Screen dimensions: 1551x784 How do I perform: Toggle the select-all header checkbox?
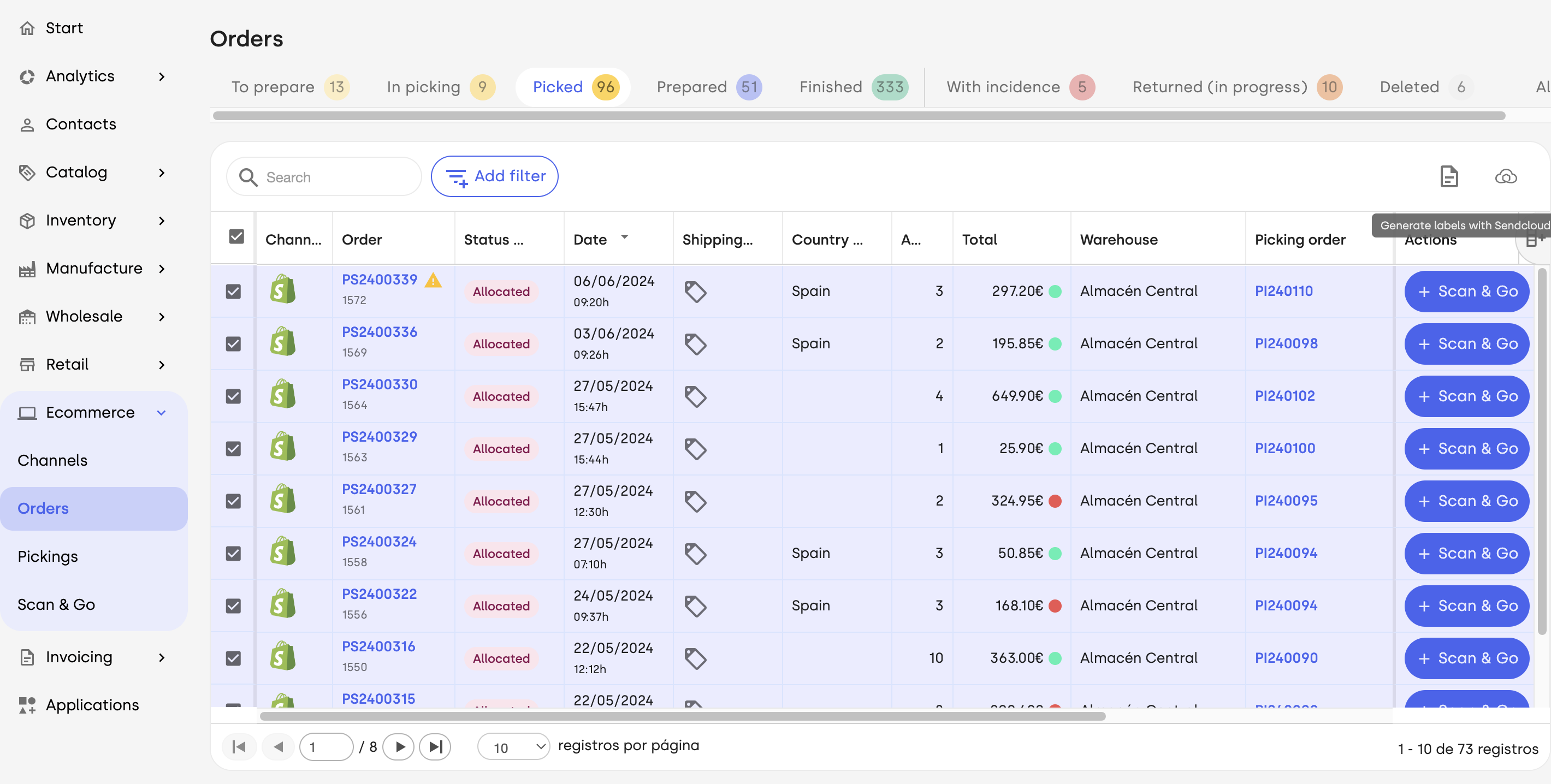point(236,236)
